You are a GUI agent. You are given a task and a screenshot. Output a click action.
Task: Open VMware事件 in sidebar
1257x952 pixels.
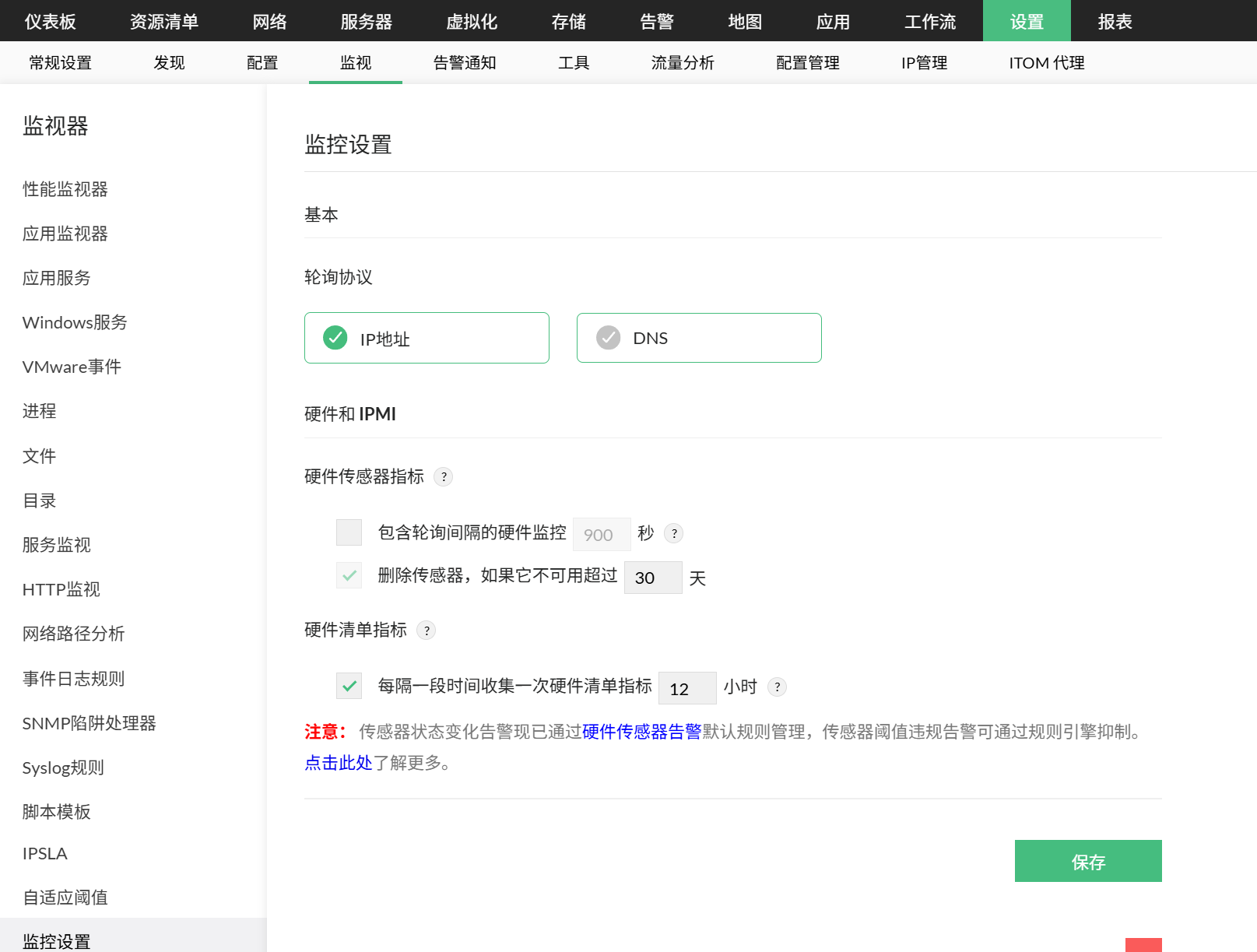click(72, 367)
